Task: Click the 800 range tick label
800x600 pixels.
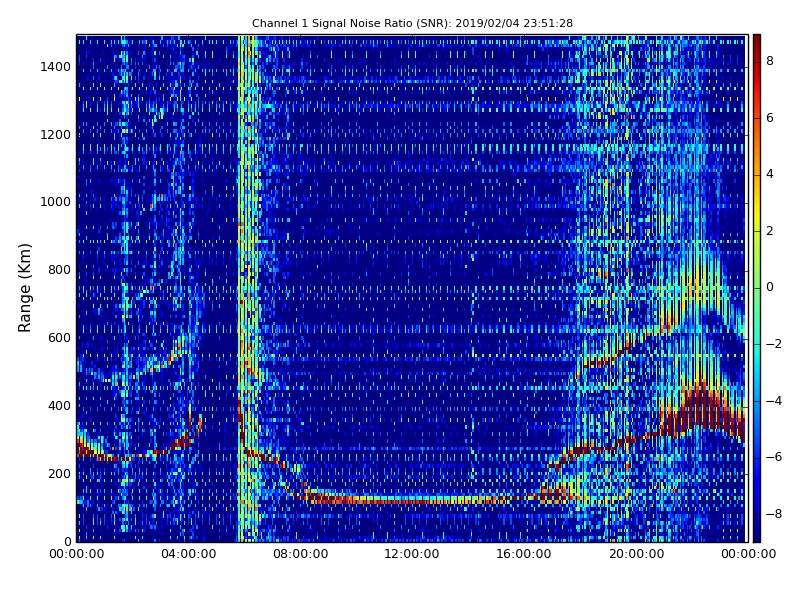Action: (59, 270)
